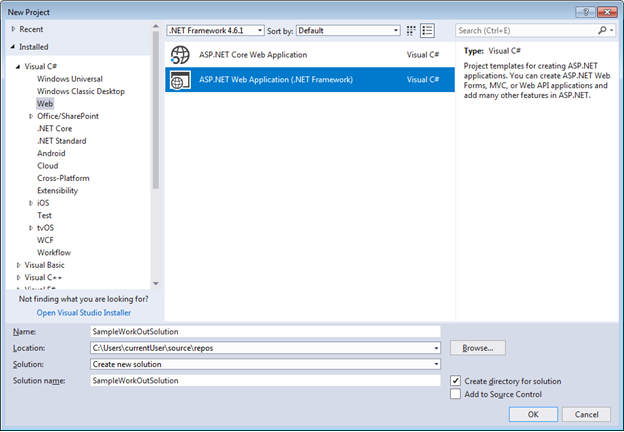Enable Add to Source Control checkbox
The width and height of the screenshot is (624, 432).
coord(455,394)
